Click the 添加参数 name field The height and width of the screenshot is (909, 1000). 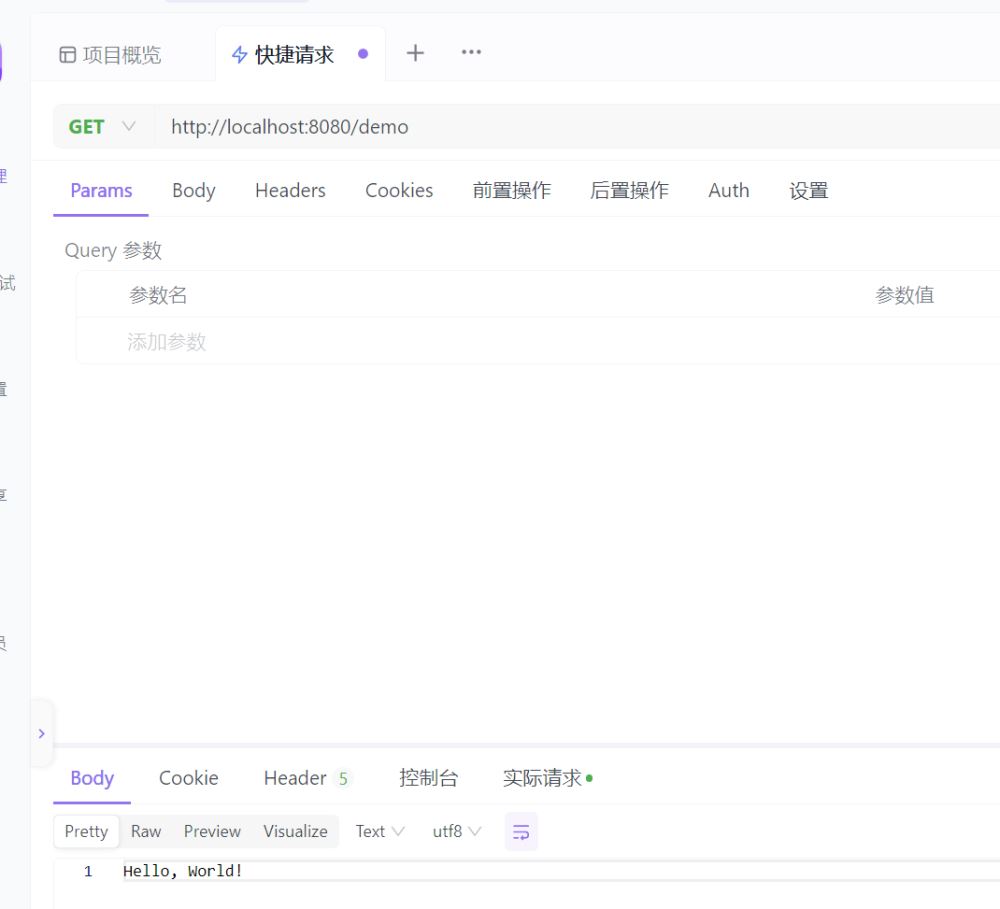click(x=166, y=342)
